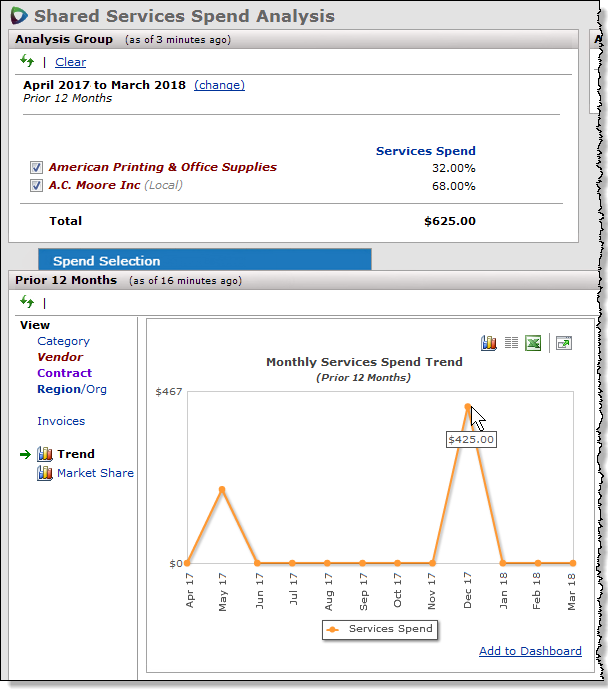The image size is (608, 690).
Task: Click the Dec 17 peak data point
Action: tap(467, 407)
